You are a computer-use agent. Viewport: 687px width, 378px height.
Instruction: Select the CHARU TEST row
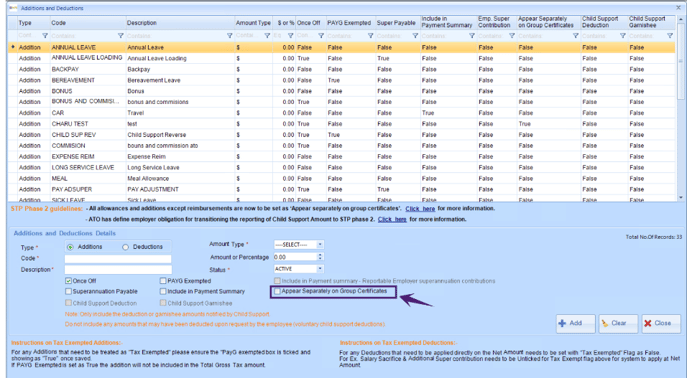(x=342, y=124)
